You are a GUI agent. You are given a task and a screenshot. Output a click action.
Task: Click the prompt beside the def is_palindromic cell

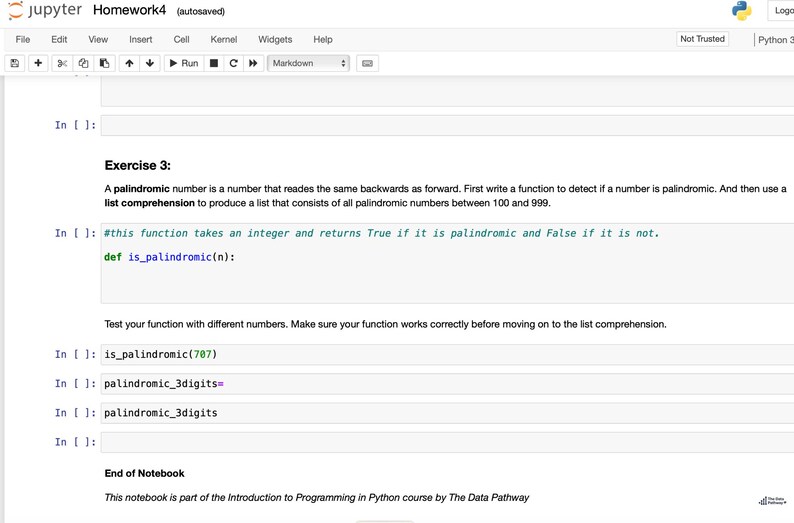[x=75, y=233]
